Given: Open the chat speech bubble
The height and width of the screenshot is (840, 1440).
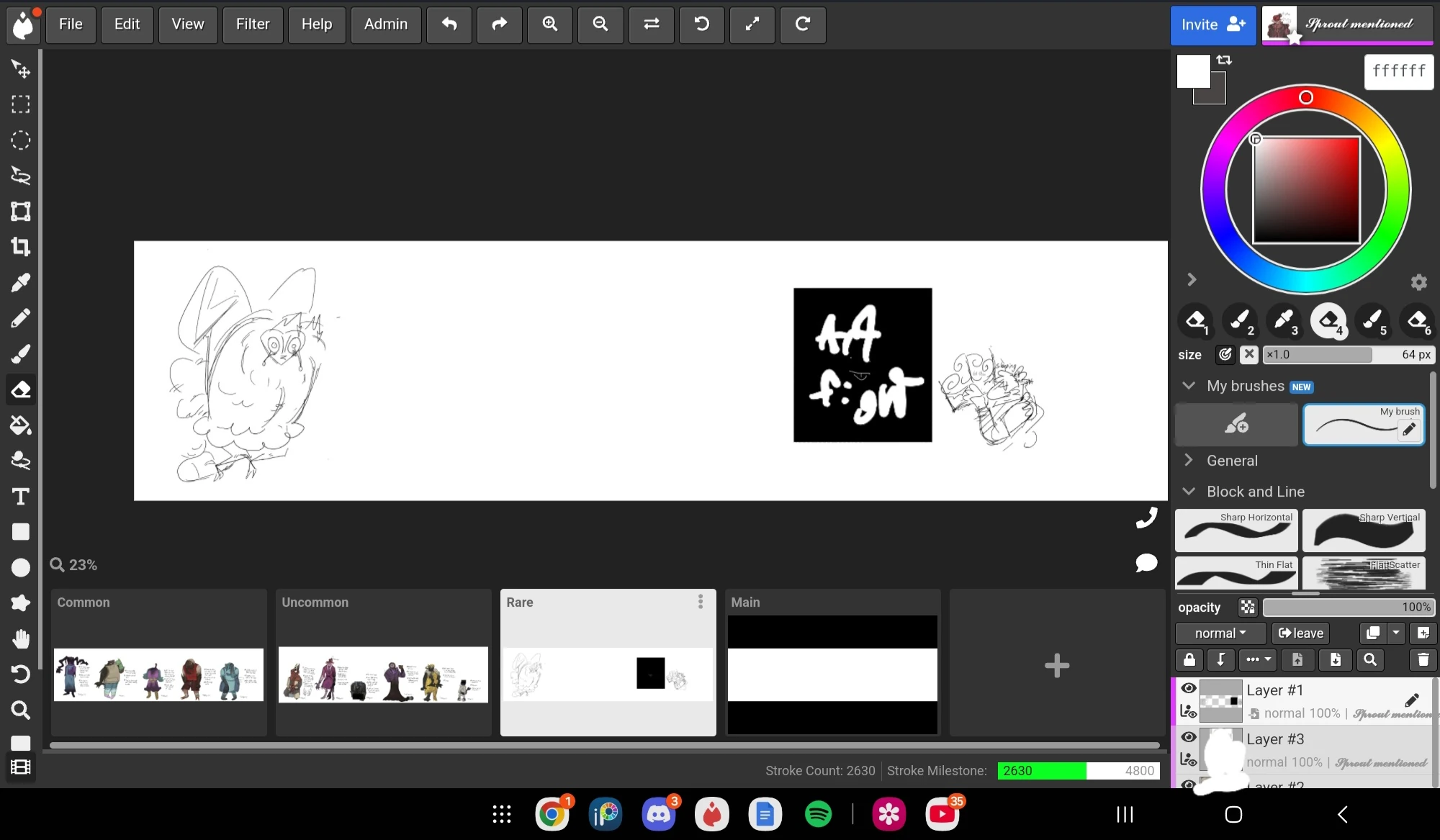Looking at the screenshot, I should click(x=1146, y=563).
